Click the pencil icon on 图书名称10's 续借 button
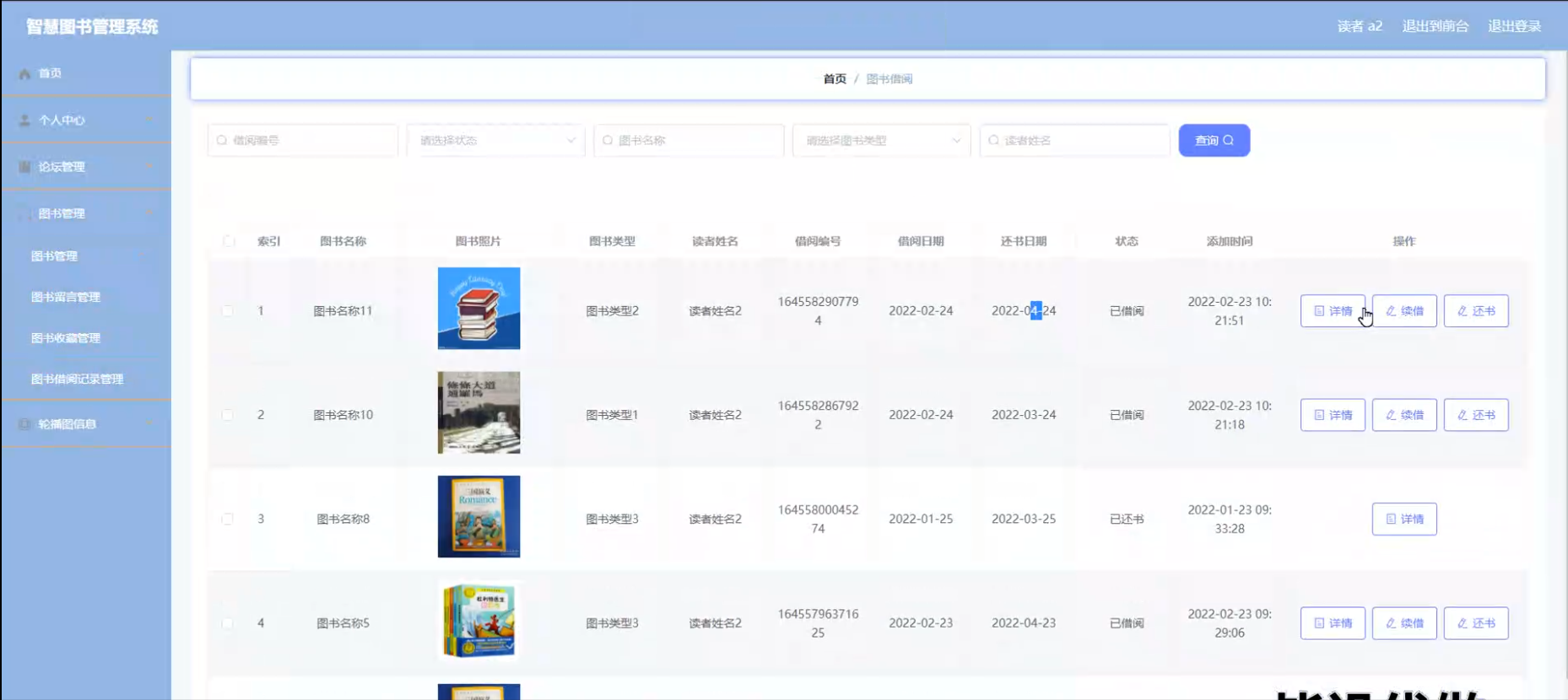 (x=1391, y=415)
